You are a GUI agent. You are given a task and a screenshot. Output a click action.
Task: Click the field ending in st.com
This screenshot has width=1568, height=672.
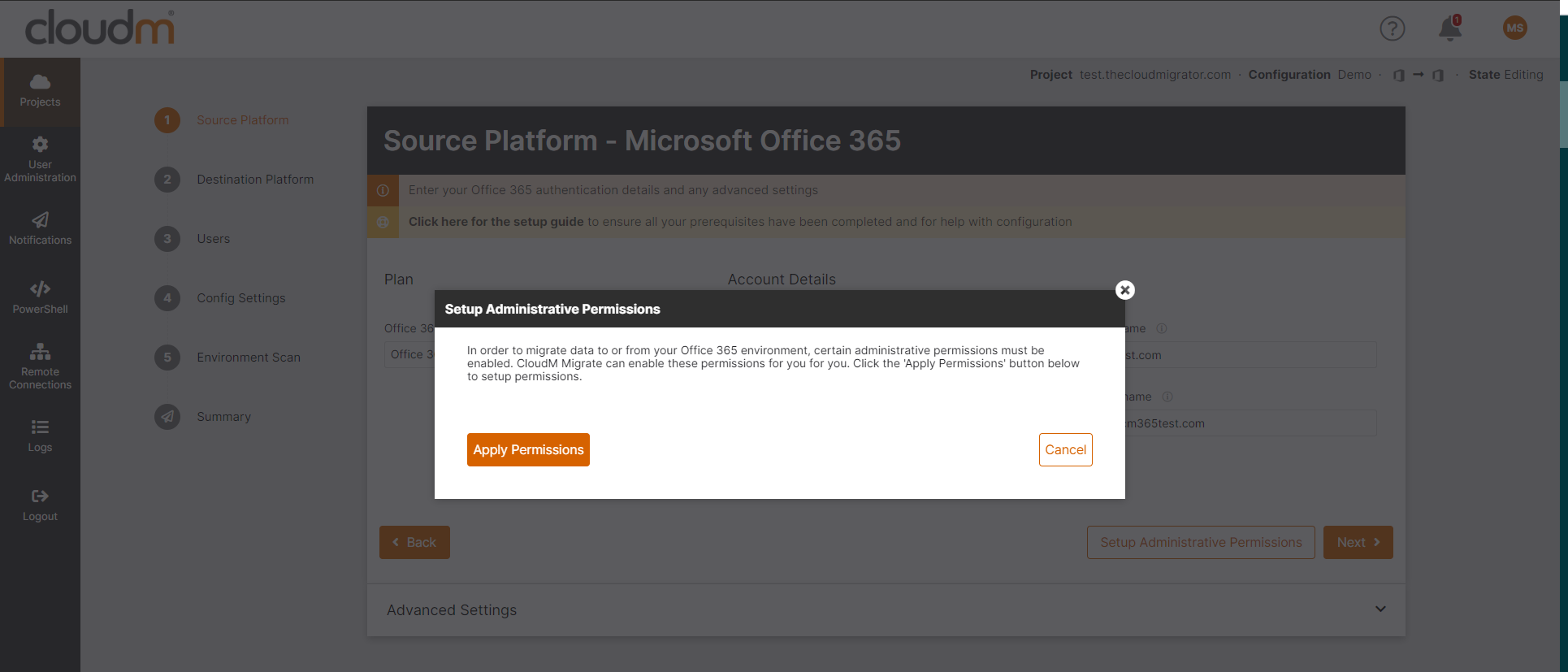pyautogui.click(x=1250, y=355)
